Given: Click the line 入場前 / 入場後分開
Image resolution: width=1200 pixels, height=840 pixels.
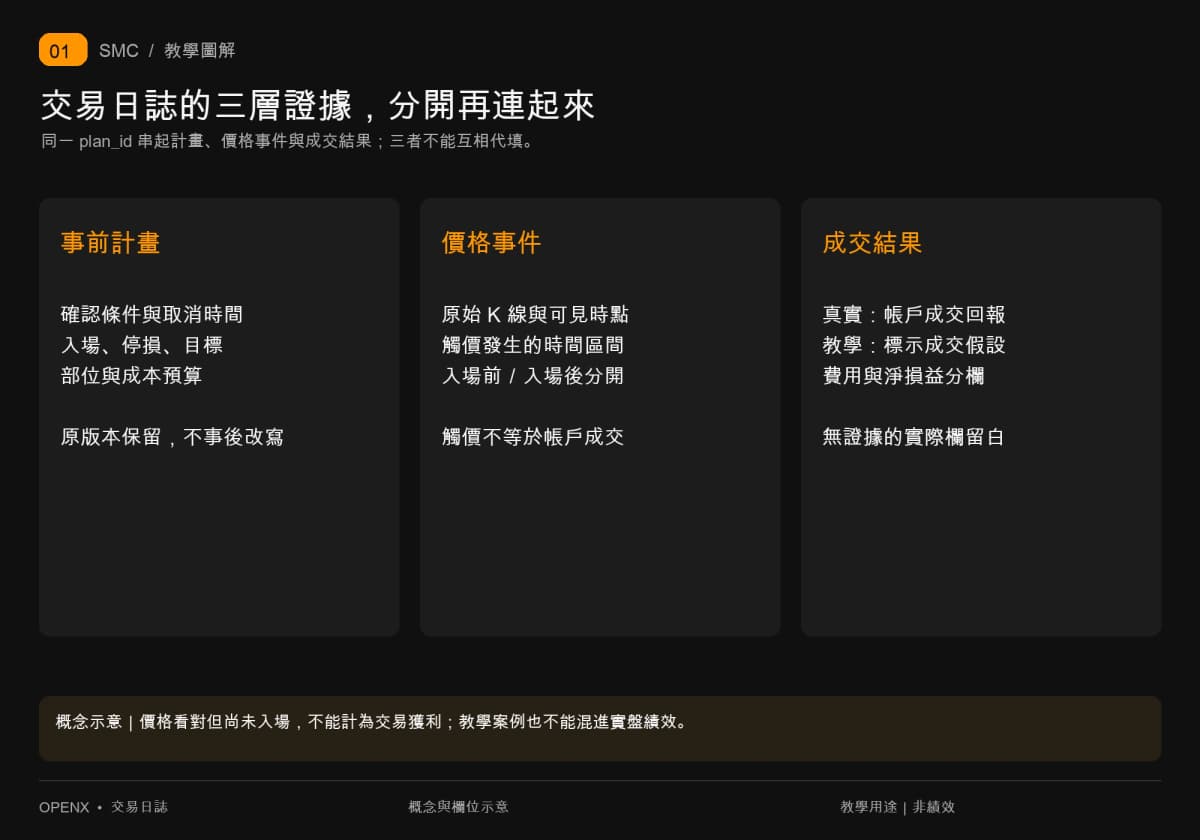Looking at the screenshot, I should click(x=533, y=376).
